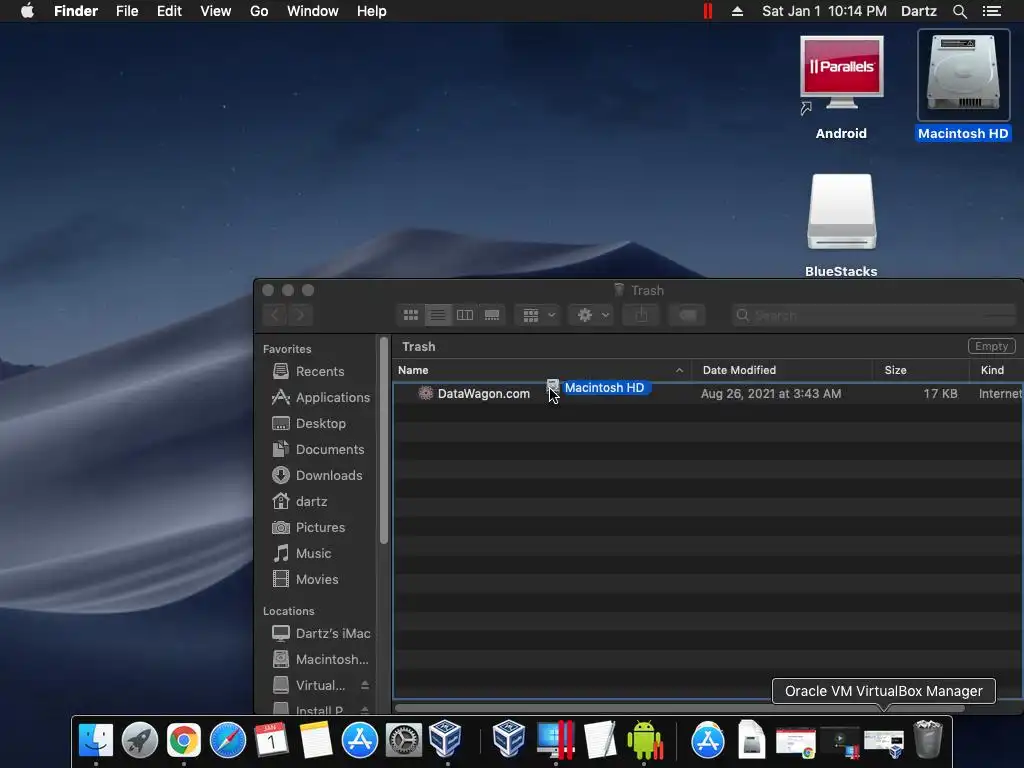Viewport: 1024px width, 768px height.
Task: Click the Parallels menu bar icon
Action: [x=708, y=11]
